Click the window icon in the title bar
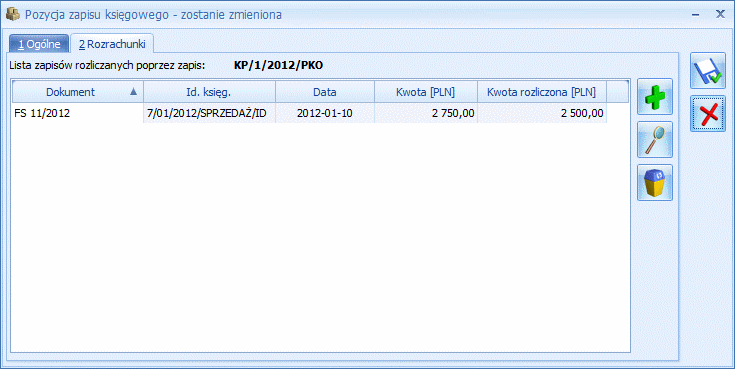Viewport: 735px width, 369px height. [13, 15]
